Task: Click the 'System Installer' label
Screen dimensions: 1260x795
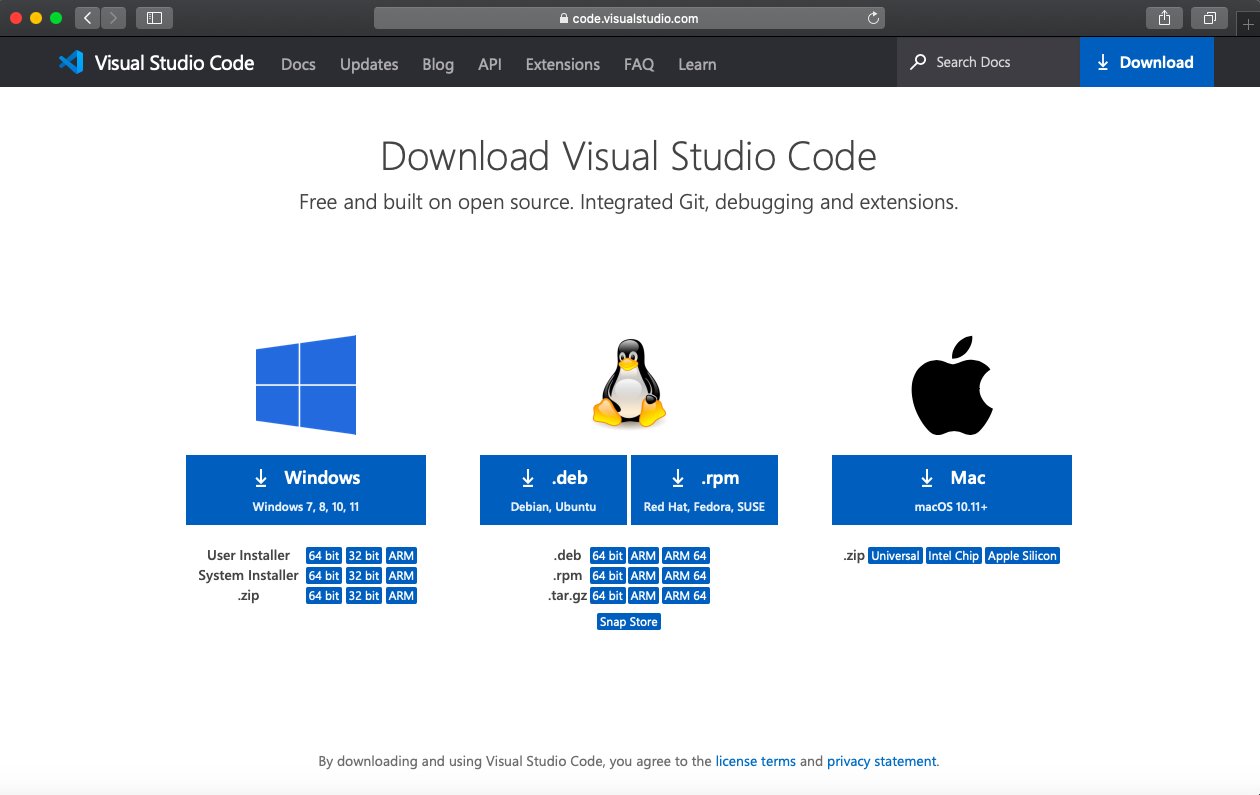Action: (249, 575)
